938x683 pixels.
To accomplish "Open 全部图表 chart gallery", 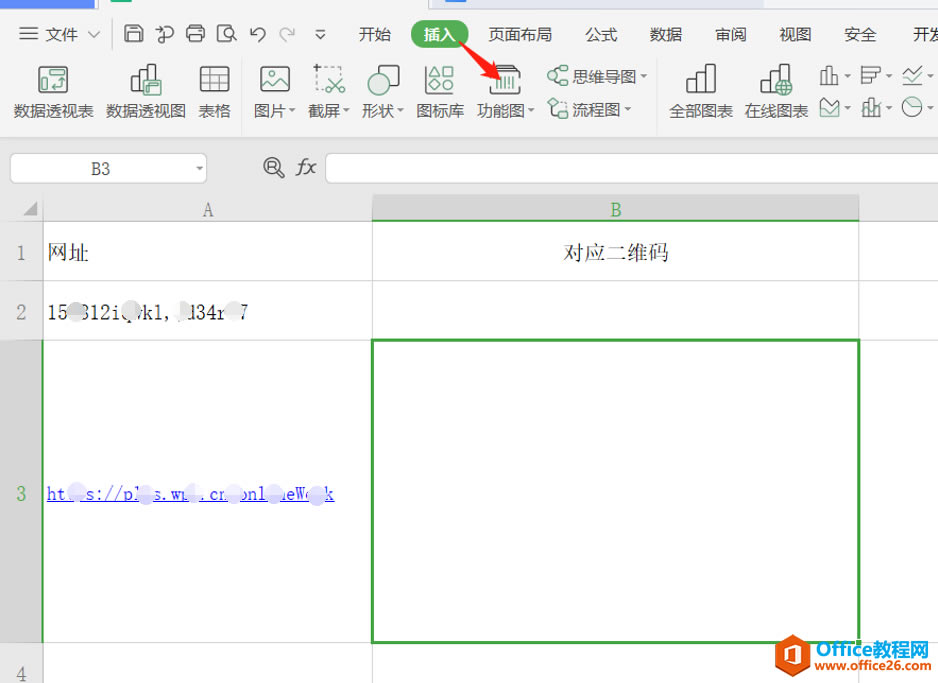I will [x=701, y=92].
